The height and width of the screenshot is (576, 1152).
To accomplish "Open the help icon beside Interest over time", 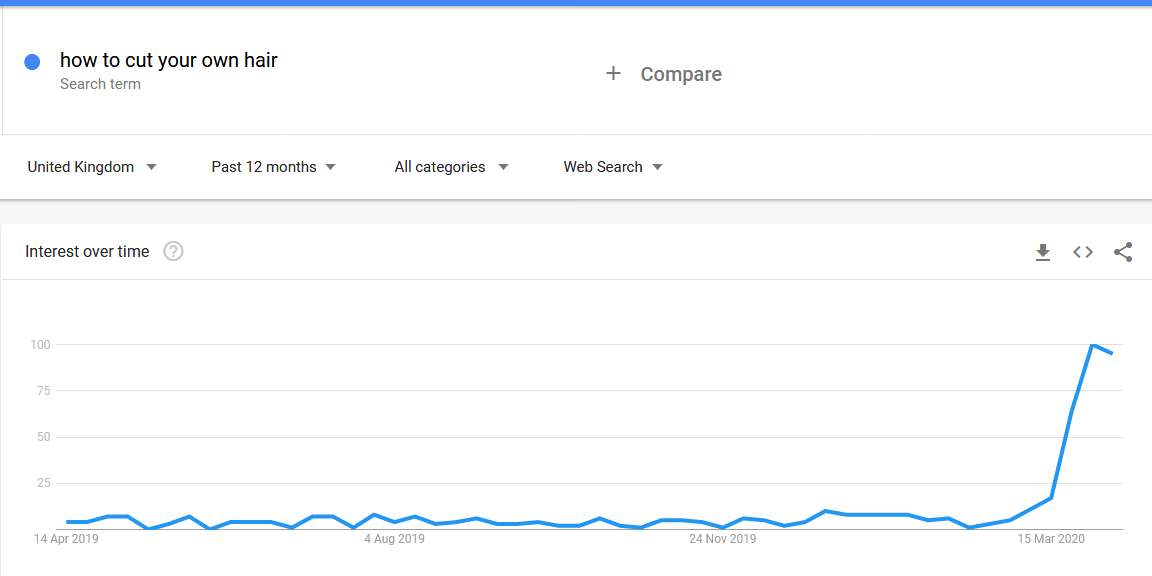I will click(x=173, y=252).
